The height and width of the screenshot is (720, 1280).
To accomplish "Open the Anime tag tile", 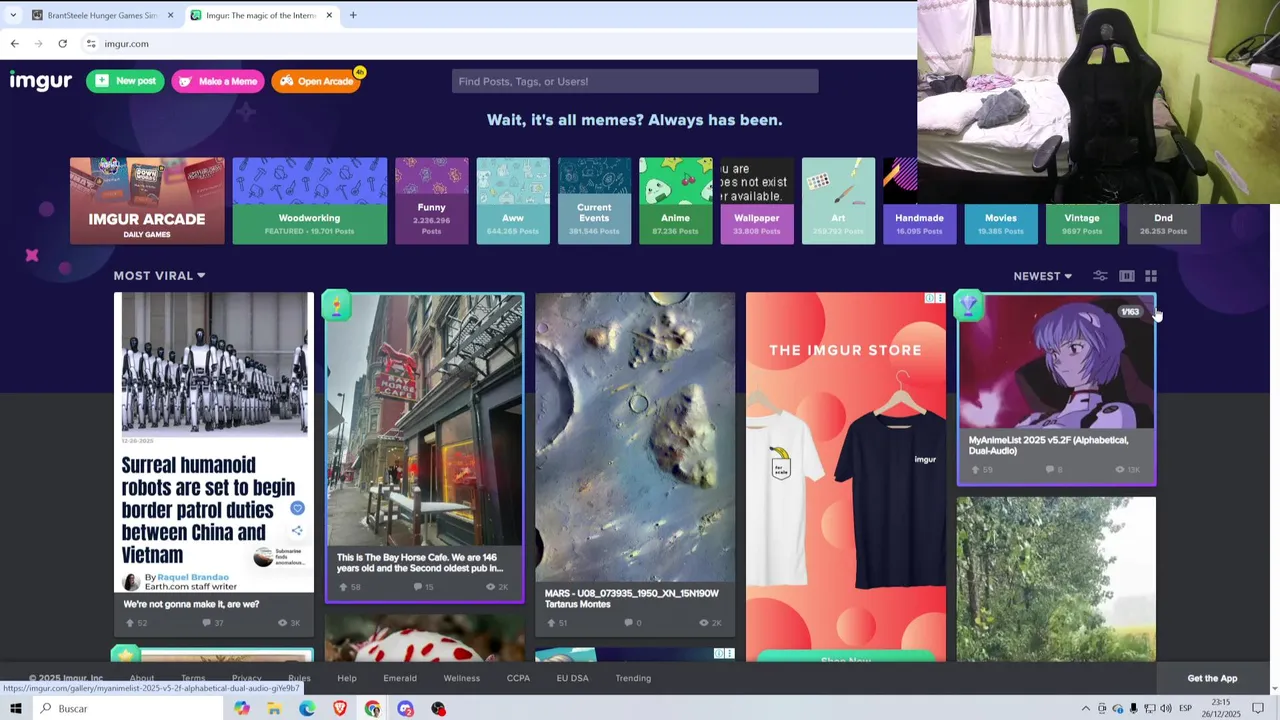I will (x=676, y=201).
